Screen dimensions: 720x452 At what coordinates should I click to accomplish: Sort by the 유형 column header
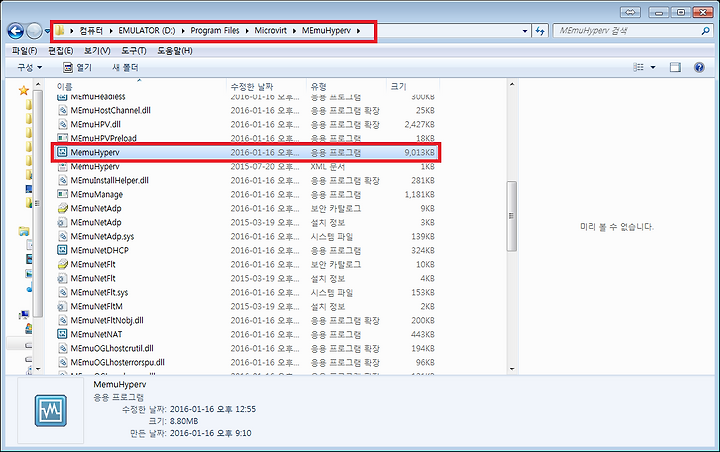coord(347,86)
